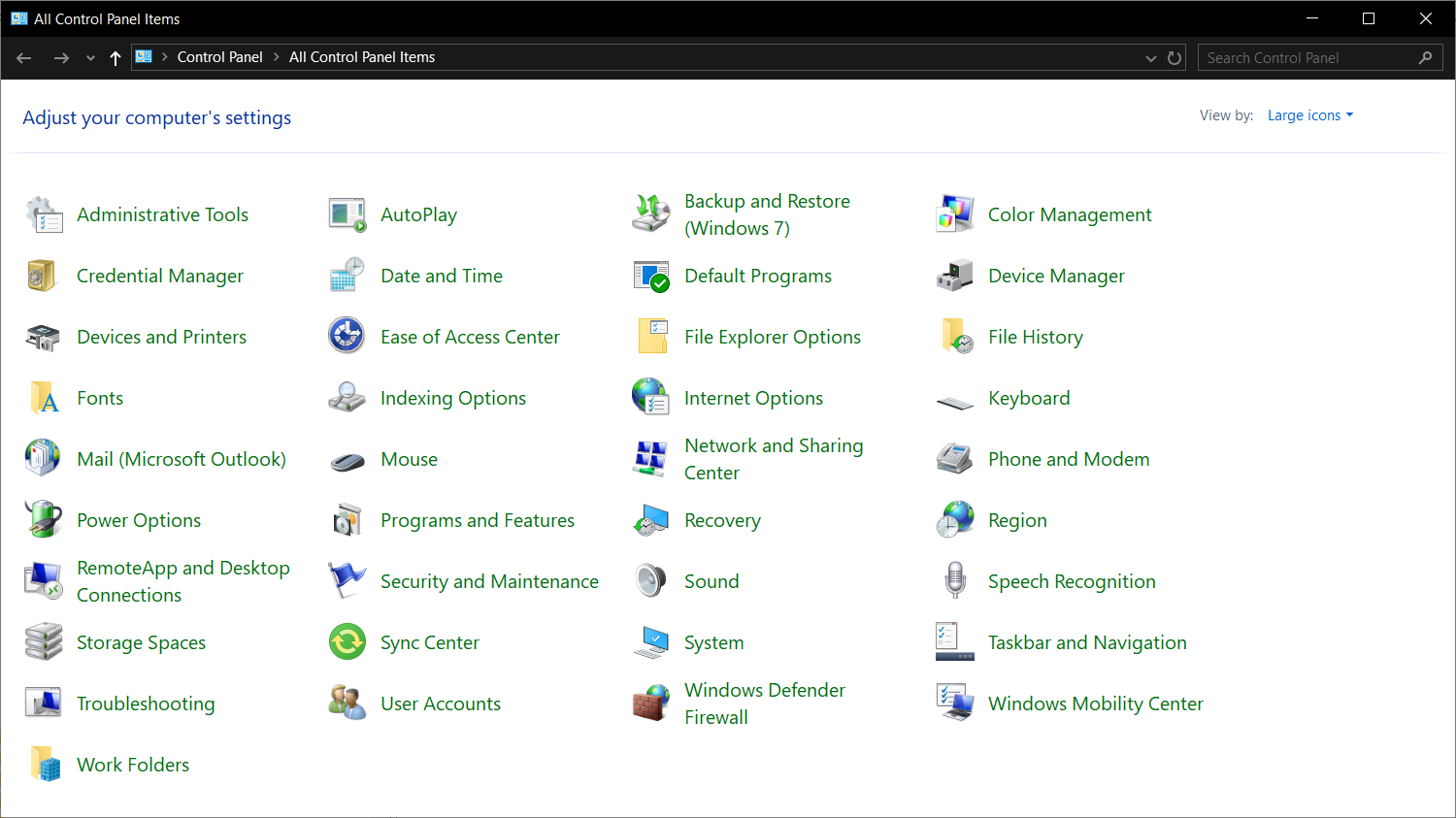Click the Forward navigation arrow
The height and width of the screenshot is (818, 1456).
pyautogui.click(x=61, y=58)
